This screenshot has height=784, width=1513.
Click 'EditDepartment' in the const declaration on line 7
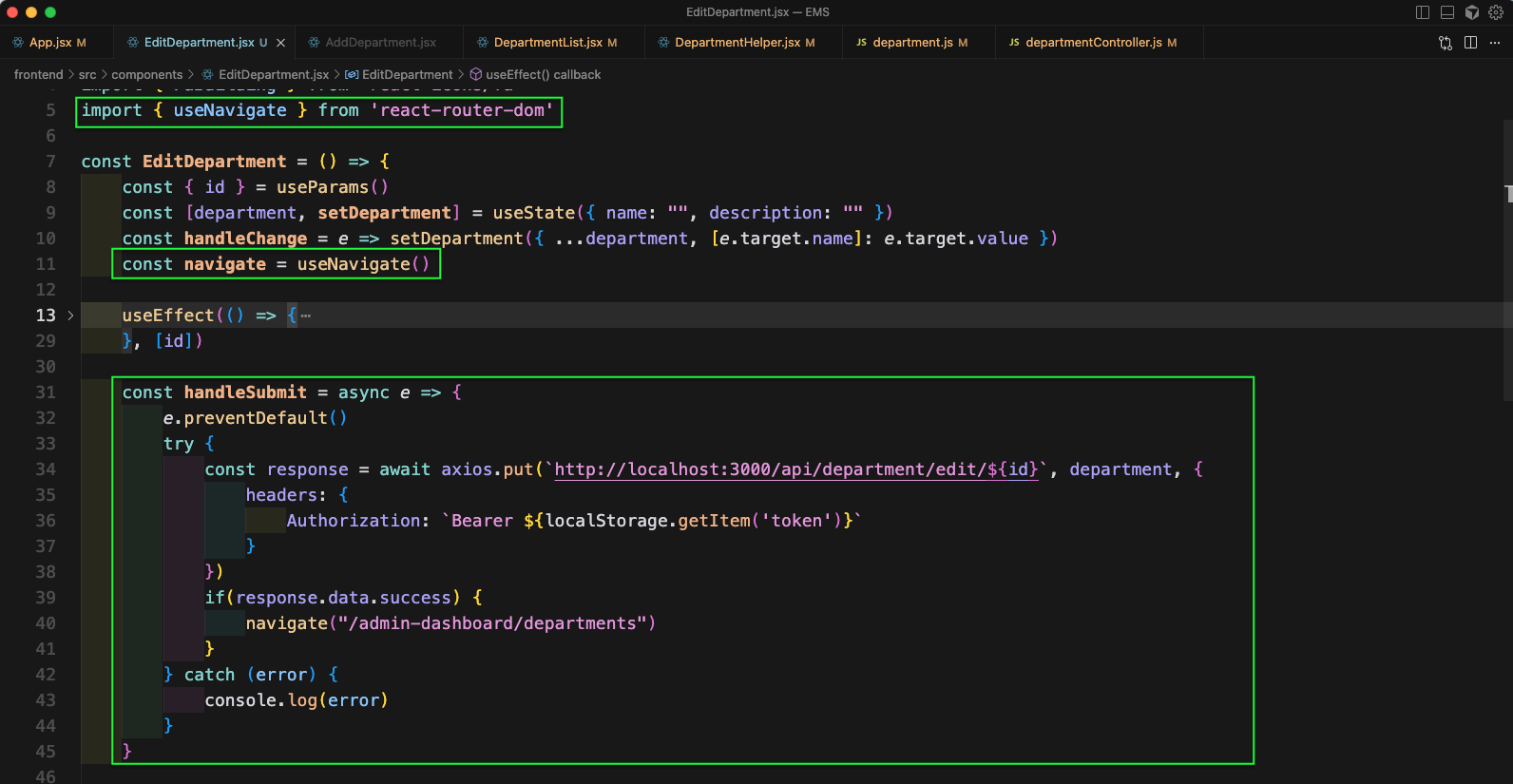tap(214, 162)
